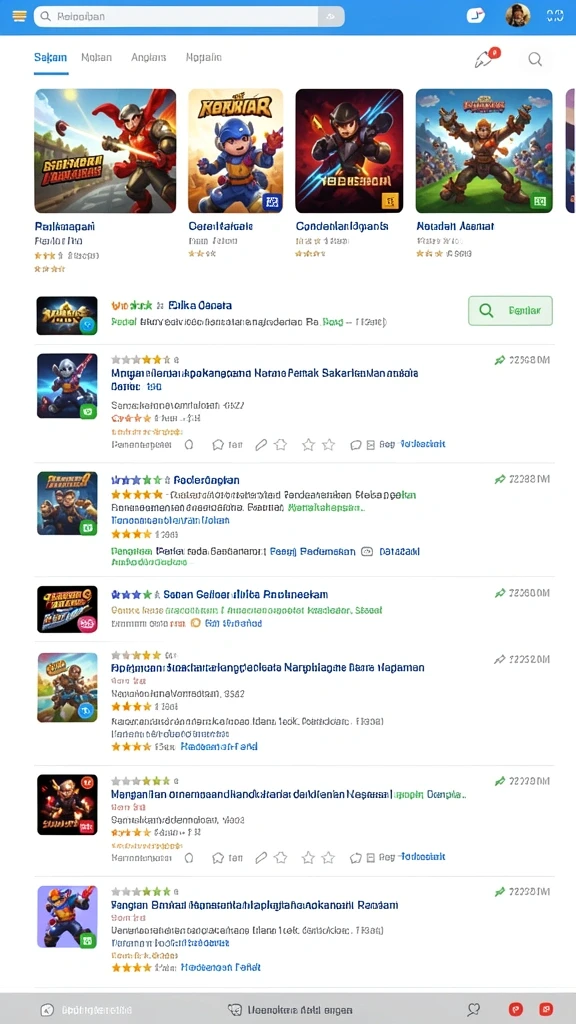Click the pencil edit icon under the first list item

coord(261,445)
